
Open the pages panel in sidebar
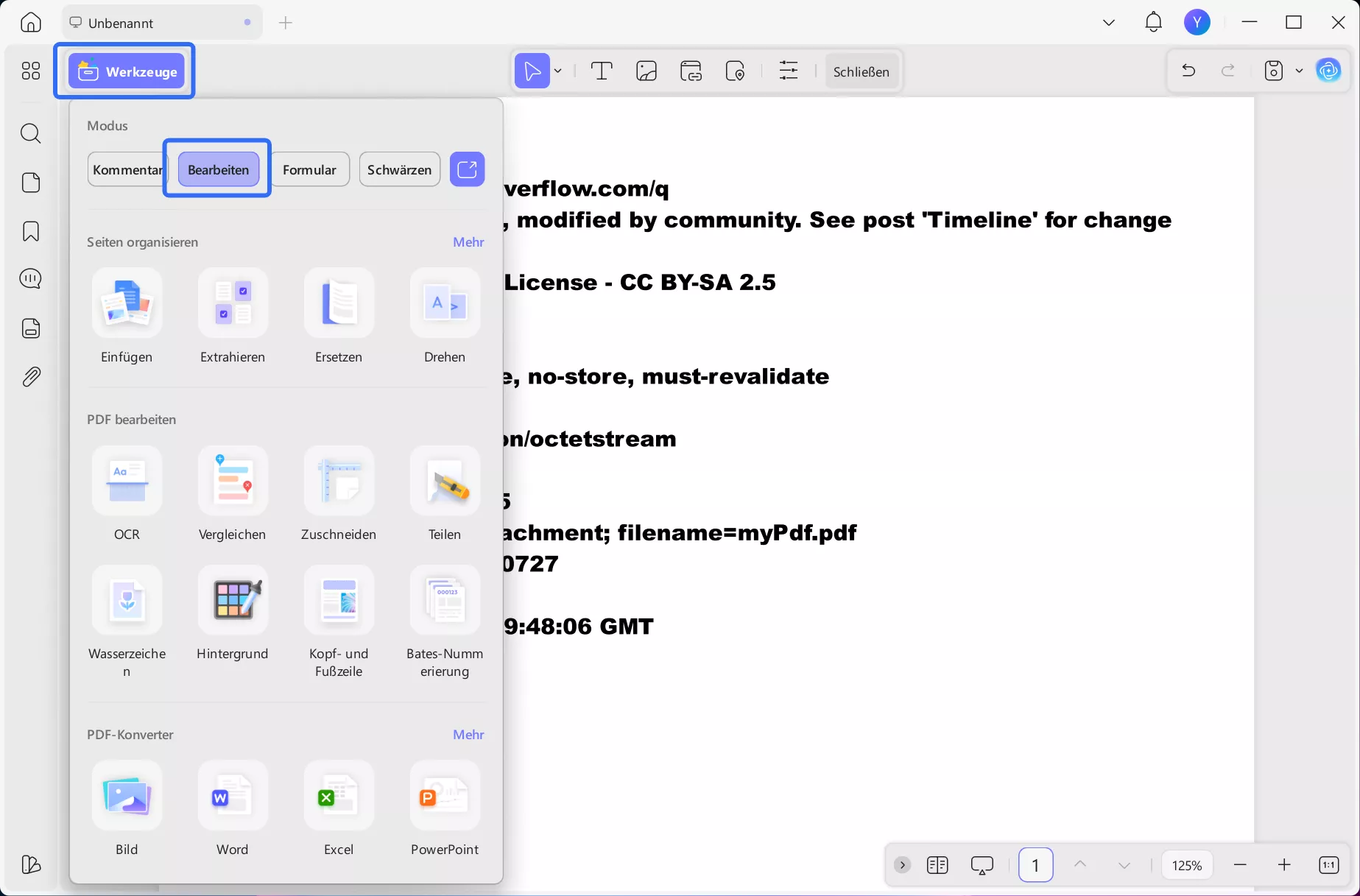click(31, 183)
